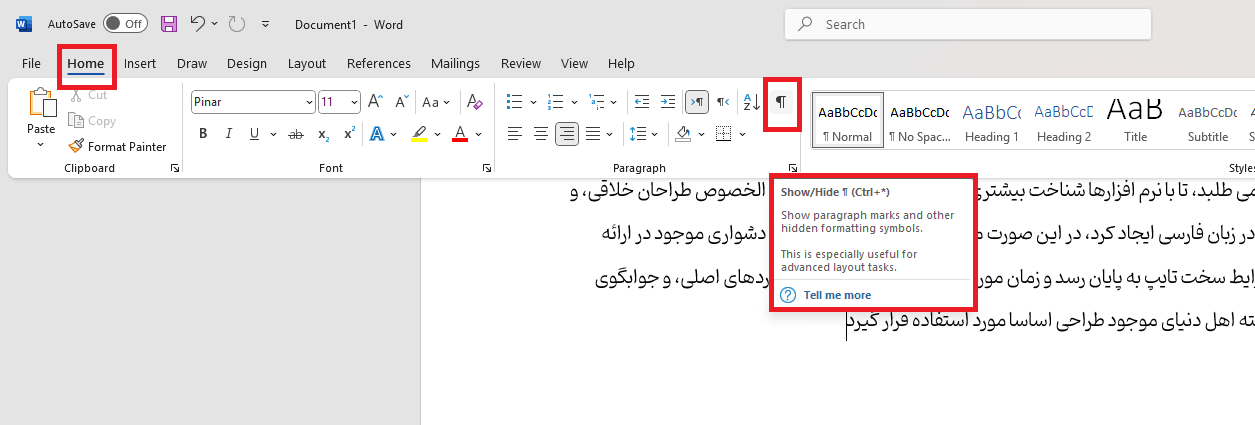
Task: Expand highlight color options arrow
Action: (438, 134)
